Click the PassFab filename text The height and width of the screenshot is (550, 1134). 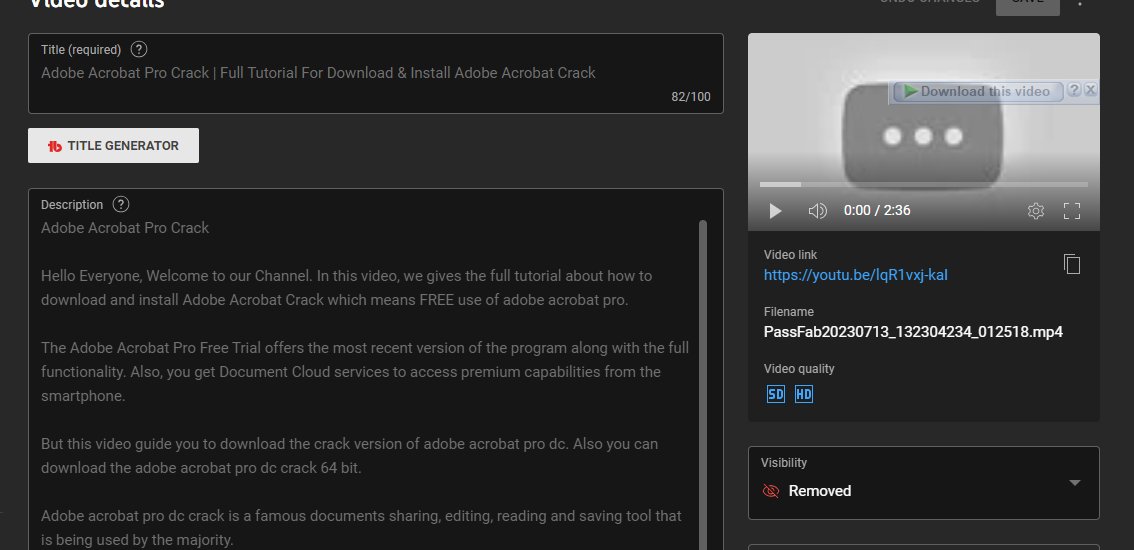click(913, 332)
